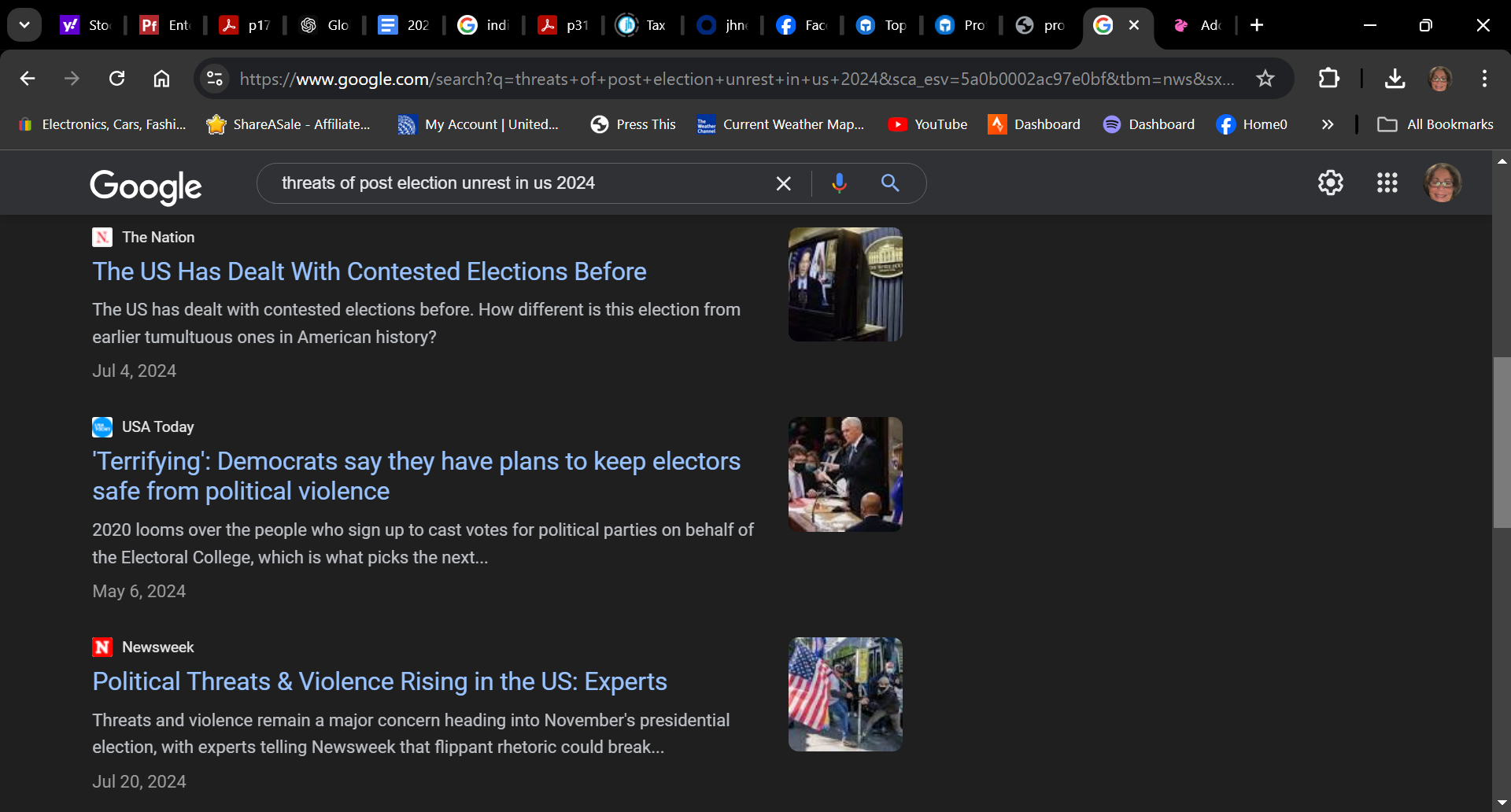Switch to the Yahoo tab

click(x=85, y=25)
